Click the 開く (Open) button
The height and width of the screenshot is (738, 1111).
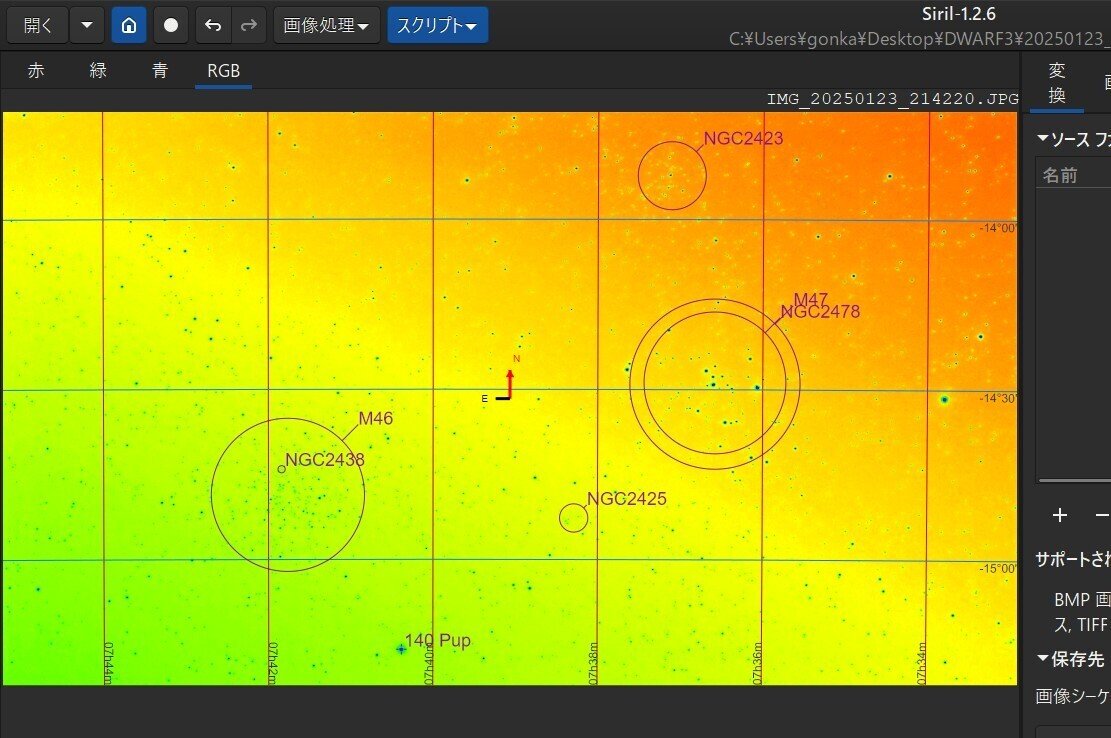pyautogui.click(x=38, y=25)
